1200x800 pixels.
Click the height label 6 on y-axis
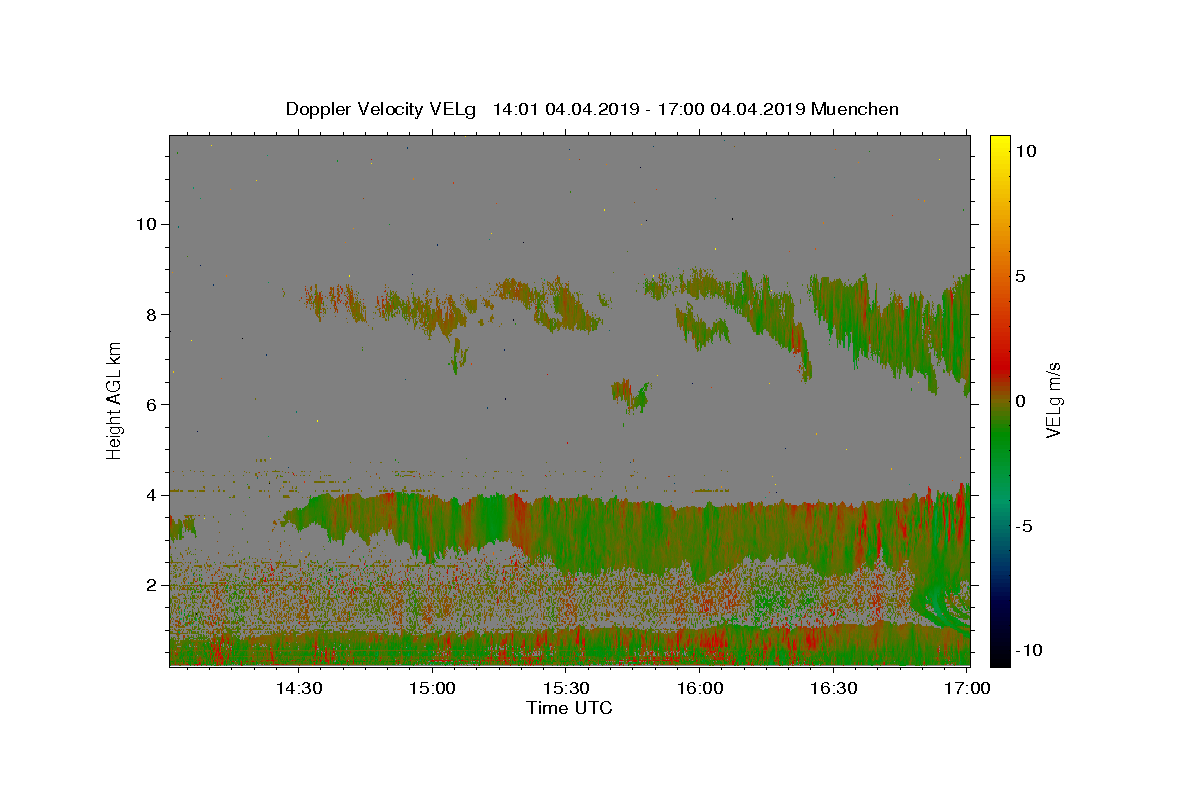pos(152,404)
